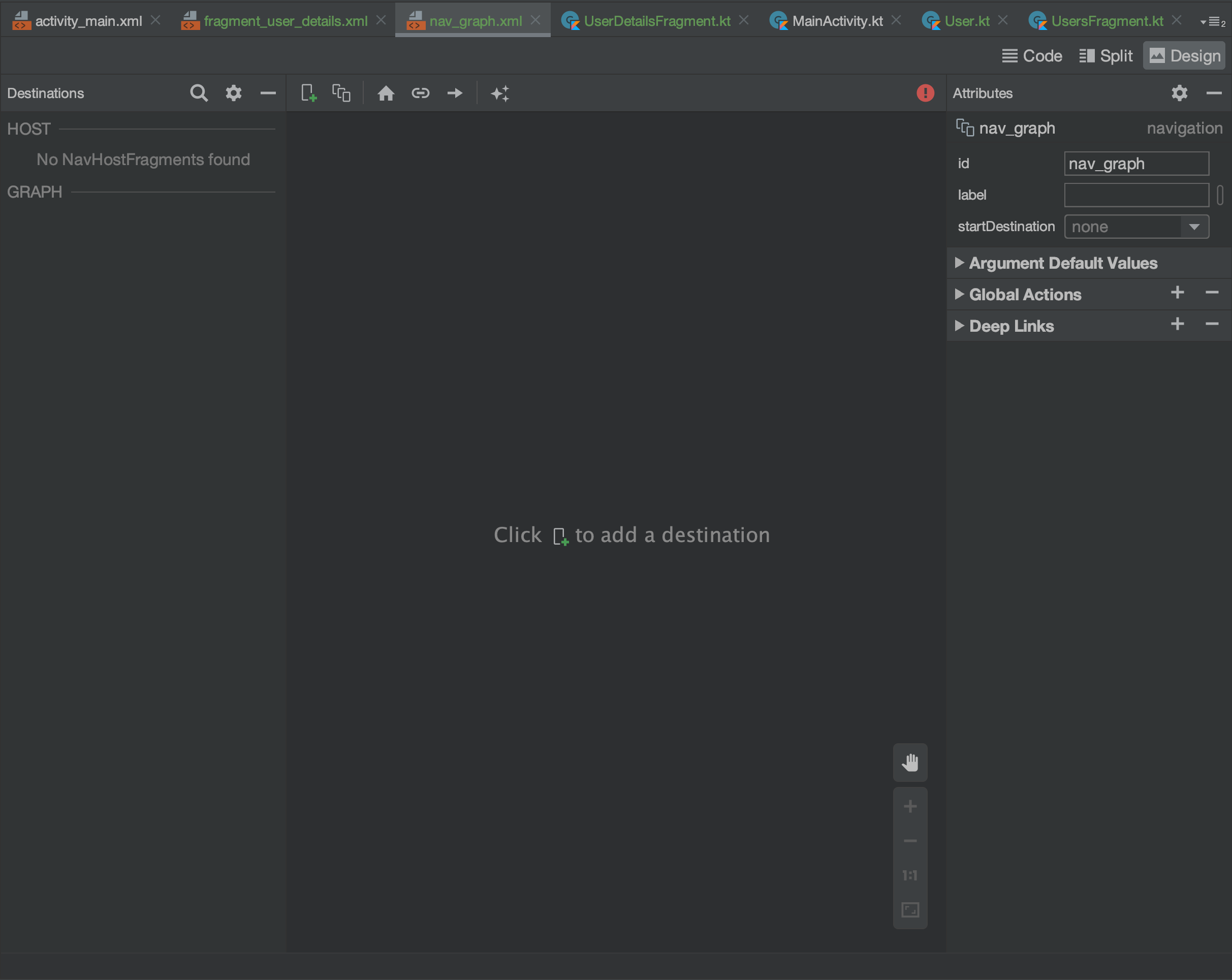Add a Global Action using plus button
The width and height of the screenshot is (1232, 980).
(x=1177, y=294)
